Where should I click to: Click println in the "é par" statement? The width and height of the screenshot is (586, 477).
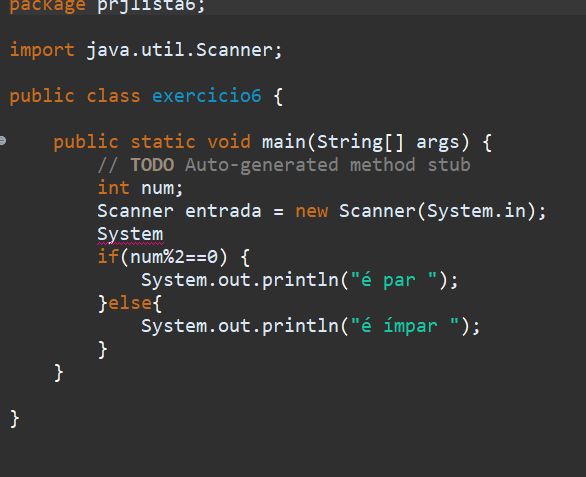tap(300, 280)
